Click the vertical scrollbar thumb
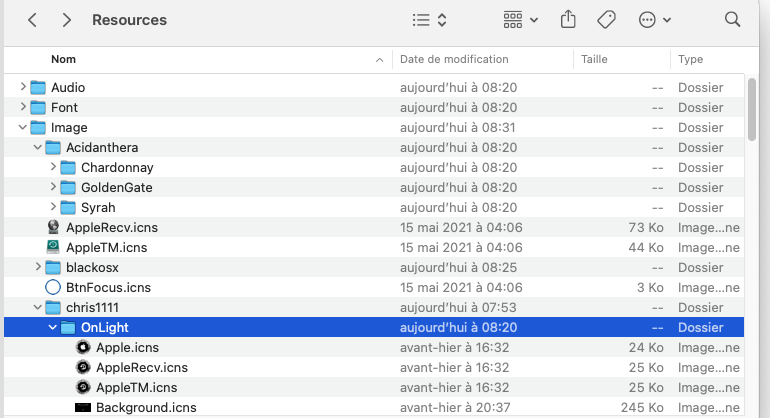770x418 pixels. [752, 110]
